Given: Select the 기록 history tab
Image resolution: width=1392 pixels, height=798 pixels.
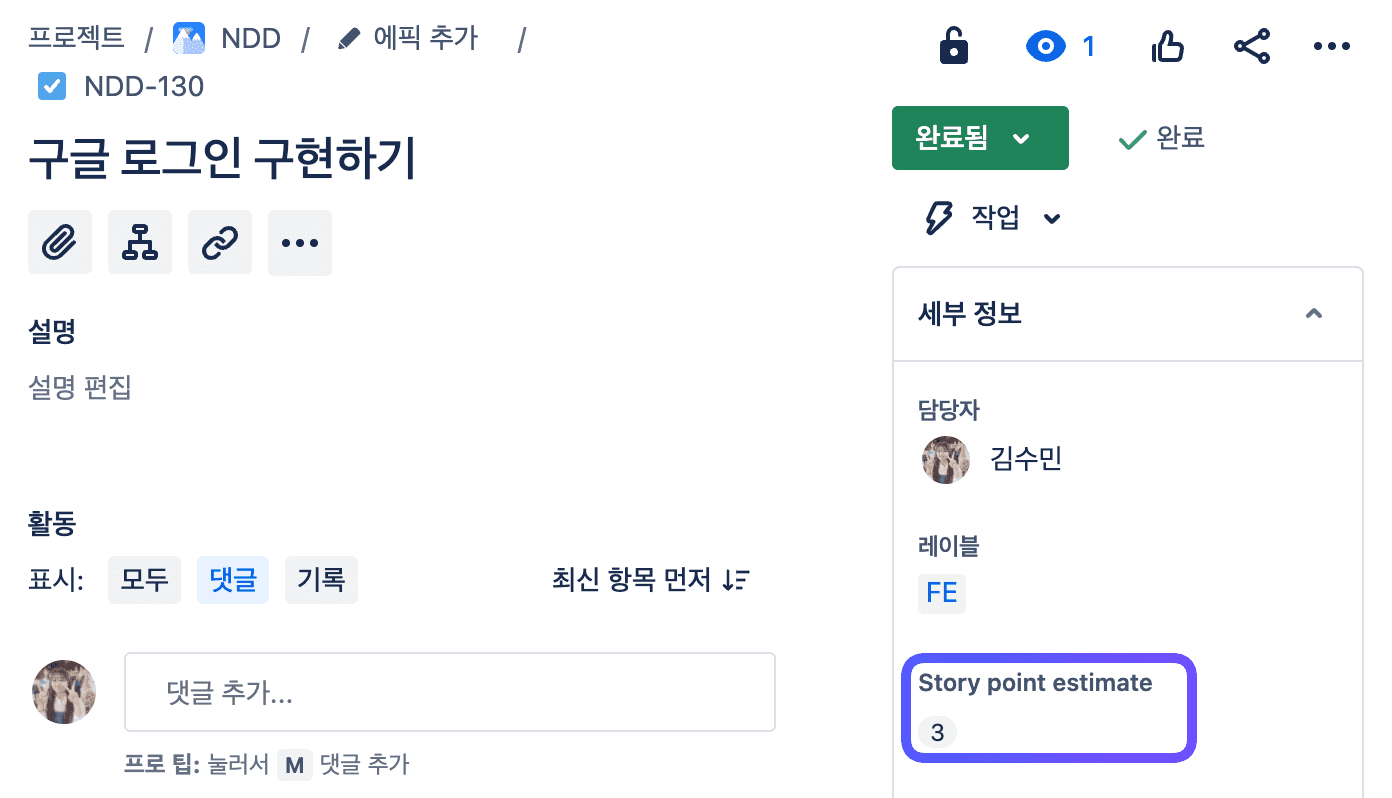Looking at the screenshot, I should [321, 580].
